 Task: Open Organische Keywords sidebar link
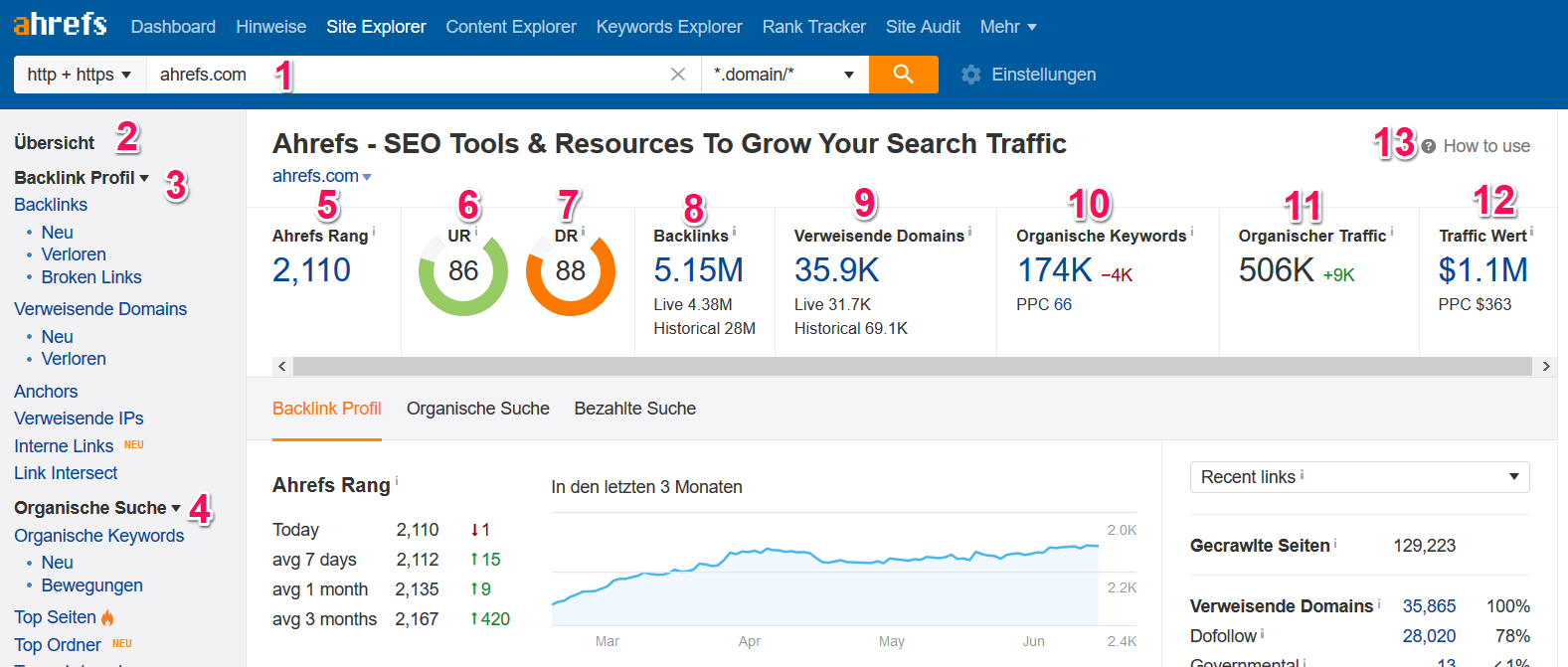coord(99,536)
